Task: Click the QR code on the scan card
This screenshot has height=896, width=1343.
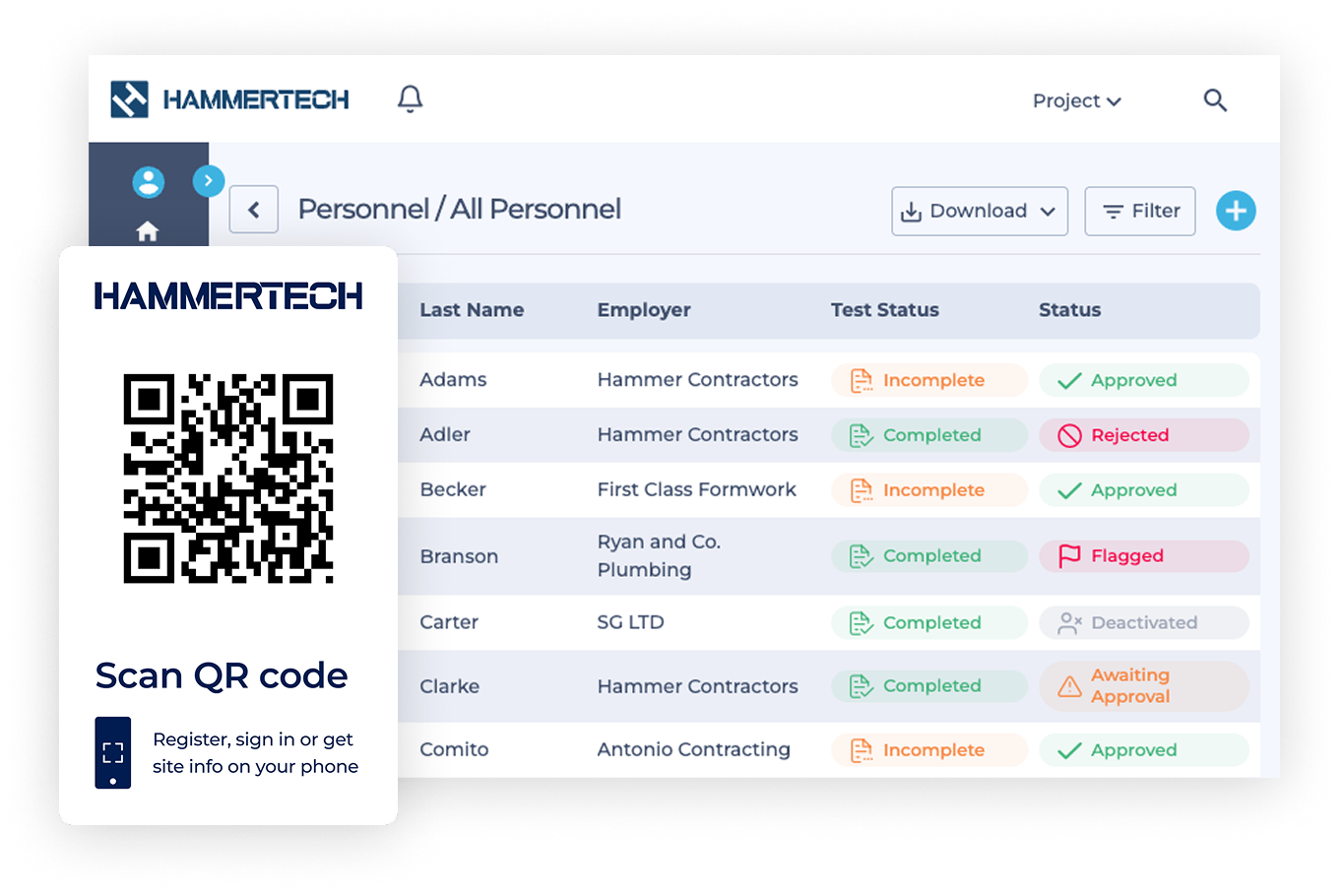Action: coord(228,480)
